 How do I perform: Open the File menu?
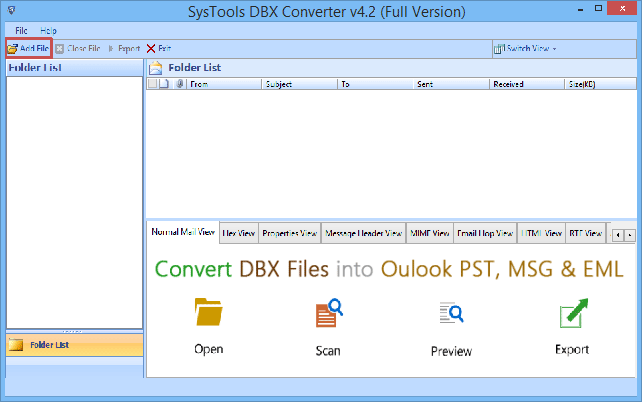[21, 30]
